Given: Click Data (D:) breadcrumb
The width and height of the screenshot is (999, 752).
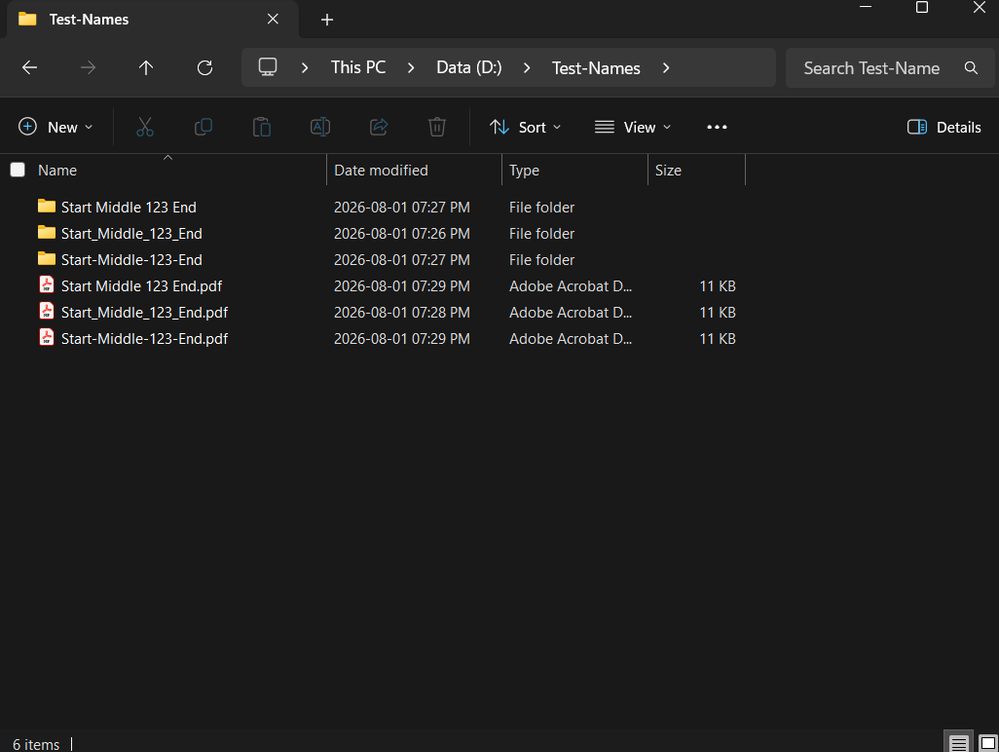Looking at the screenshot, I should pyautogui.click(x=469, y=68).
